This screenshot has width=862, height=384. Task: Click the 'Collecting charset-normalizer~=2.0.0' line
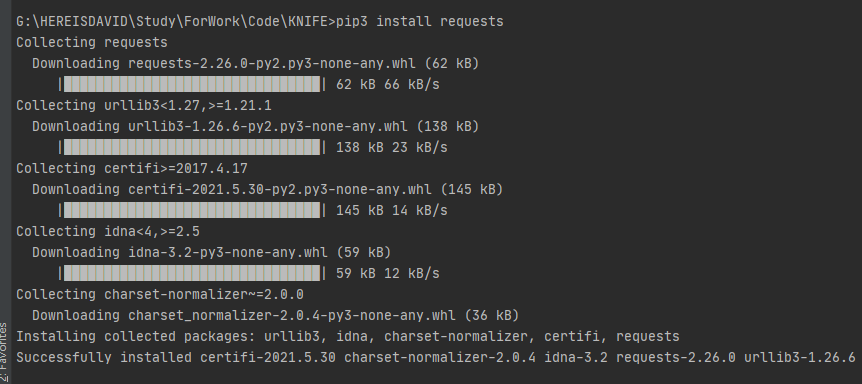160,294
